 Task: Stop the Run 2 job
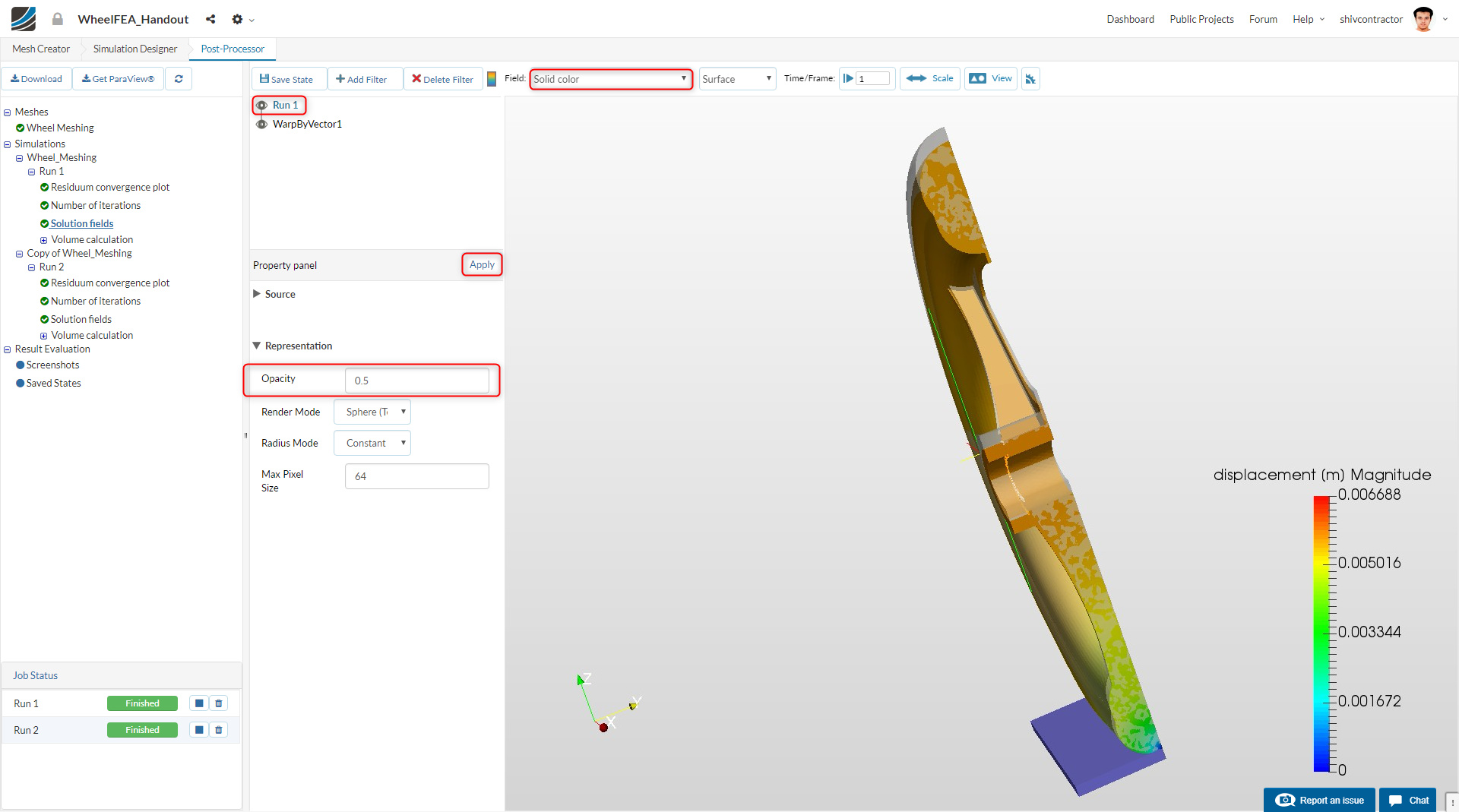pos(199,730)
